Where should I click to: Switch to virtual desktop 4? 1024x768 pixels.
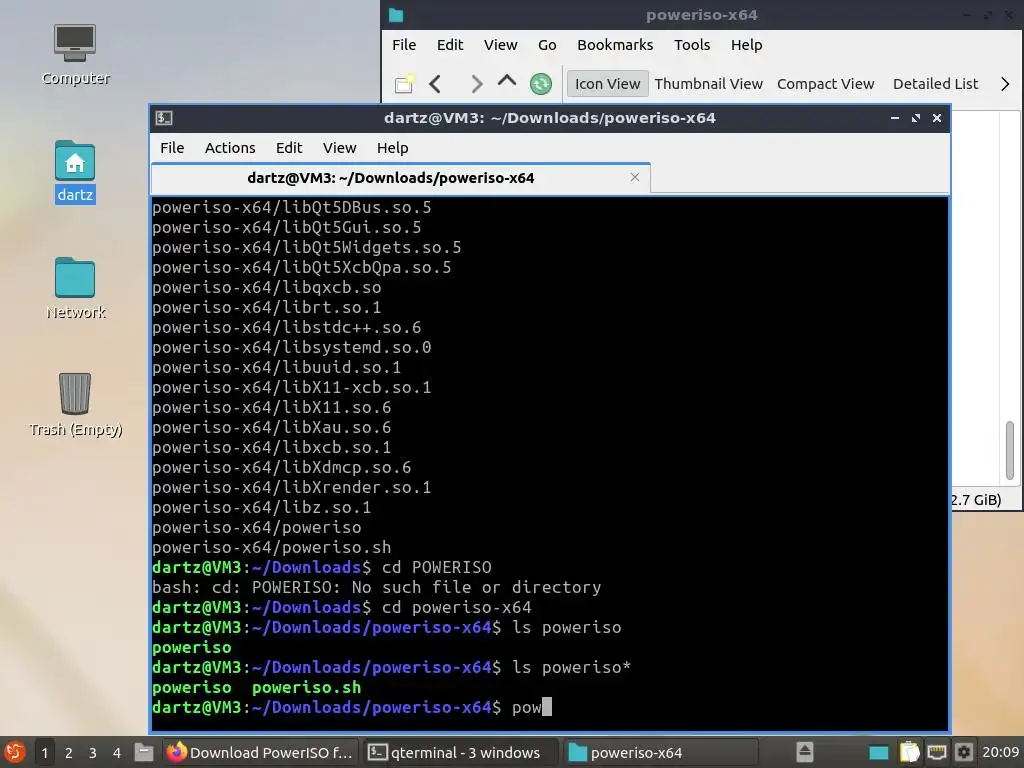pyautogui.click(x=117, y=753)
